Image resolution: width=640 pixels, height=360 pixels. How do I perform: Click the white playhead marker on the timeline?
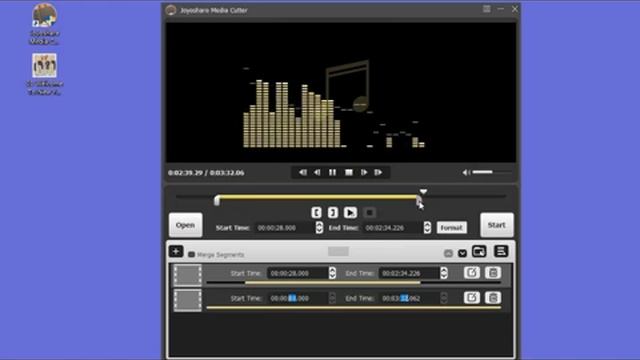coord(423,191)
